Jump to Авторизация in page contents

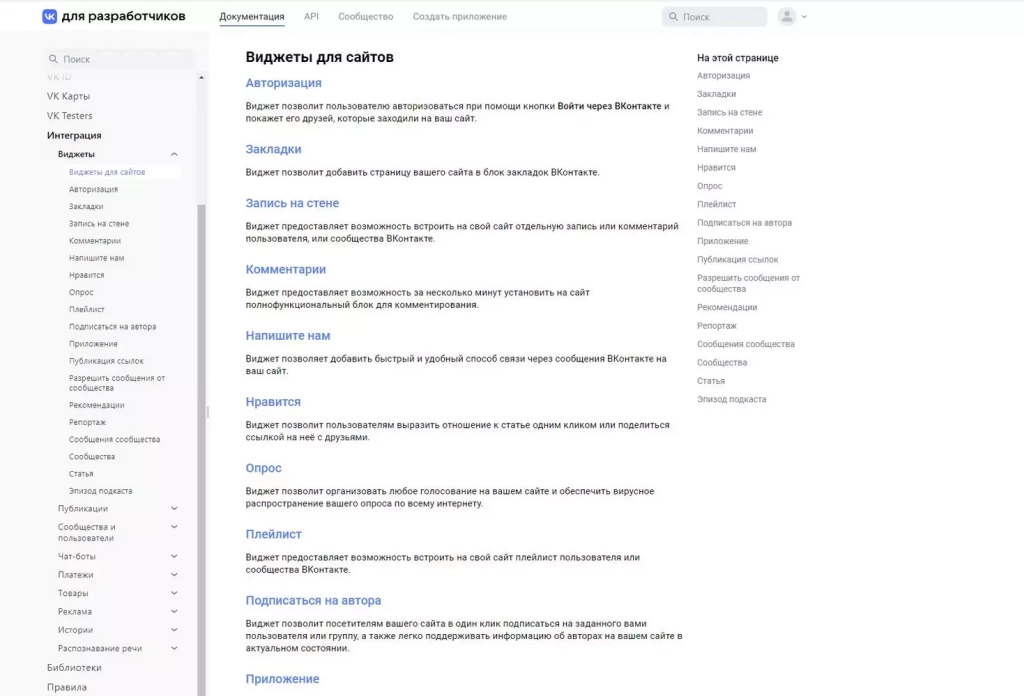(x=724, y=76)
